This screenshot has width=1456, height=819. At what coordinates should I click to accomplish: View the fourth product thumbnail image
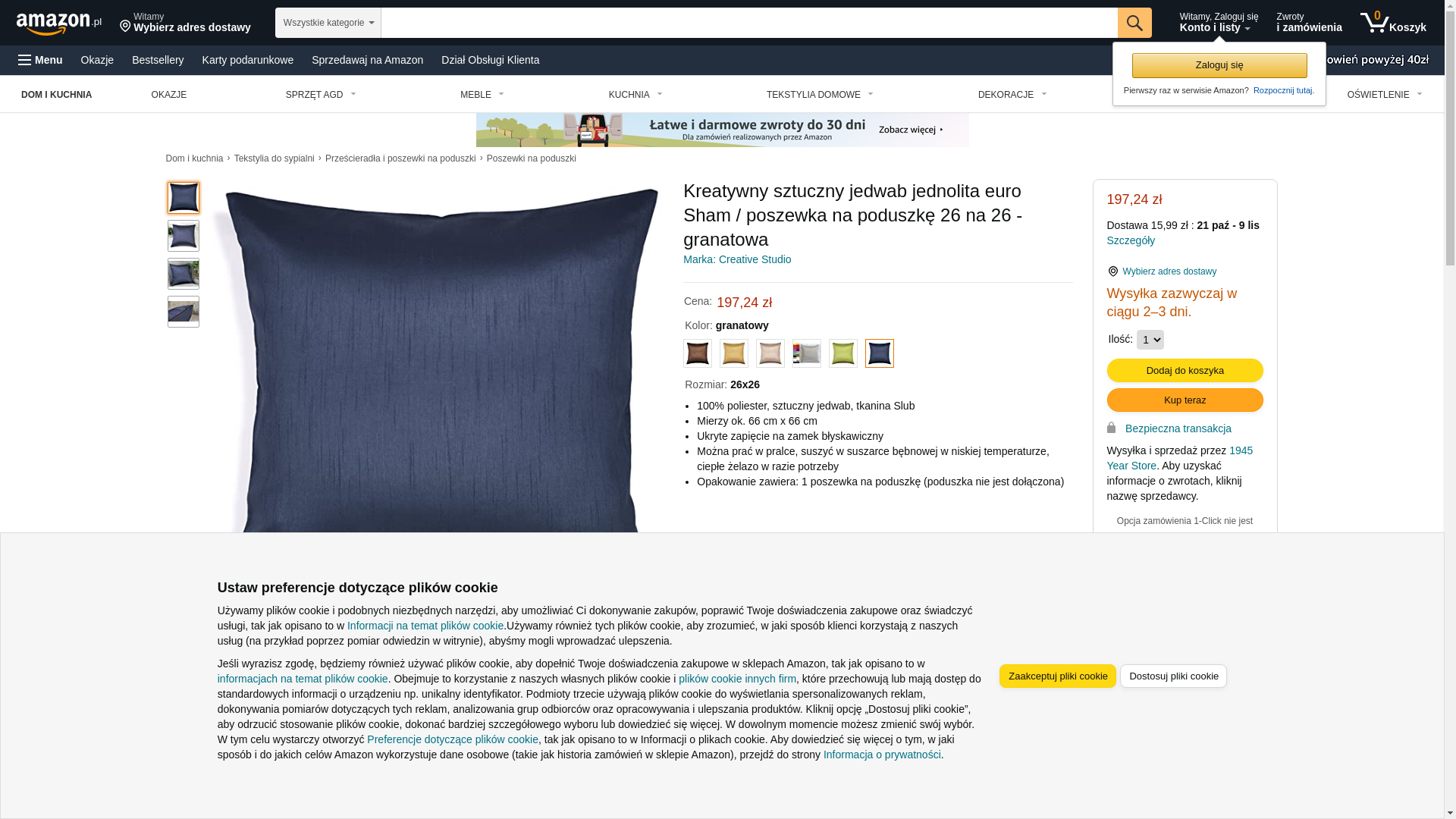pyautogui.click(x=184, y=312)
